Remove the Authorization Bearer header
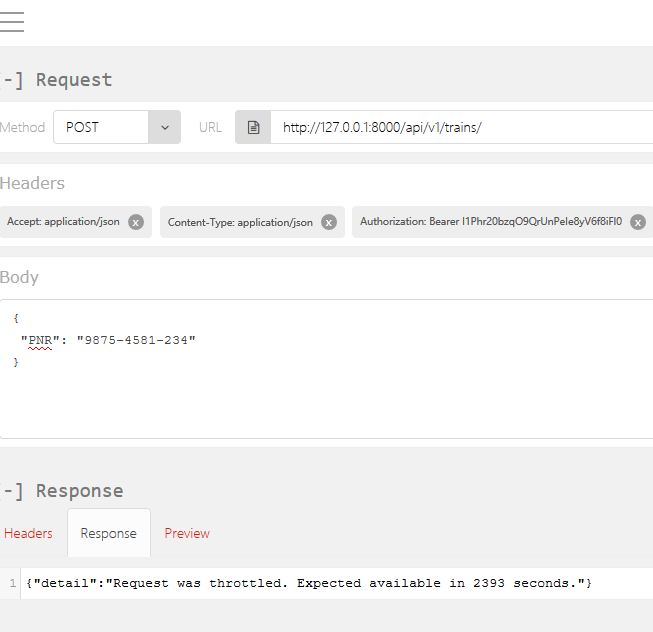Screen dimensions: 653x632 coord(637,222)
